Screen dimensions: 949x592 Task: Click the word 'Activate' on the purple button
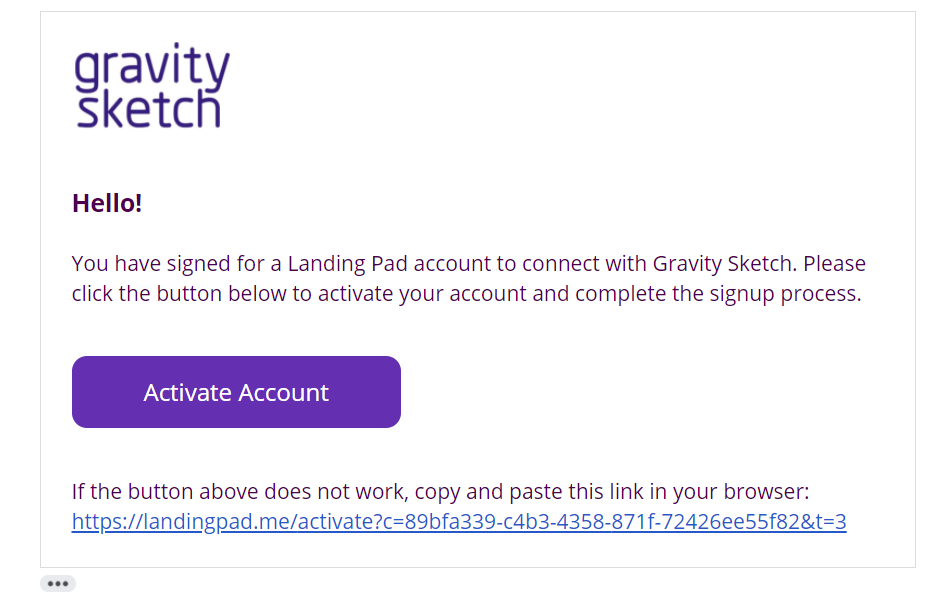[x=187, y=393]
